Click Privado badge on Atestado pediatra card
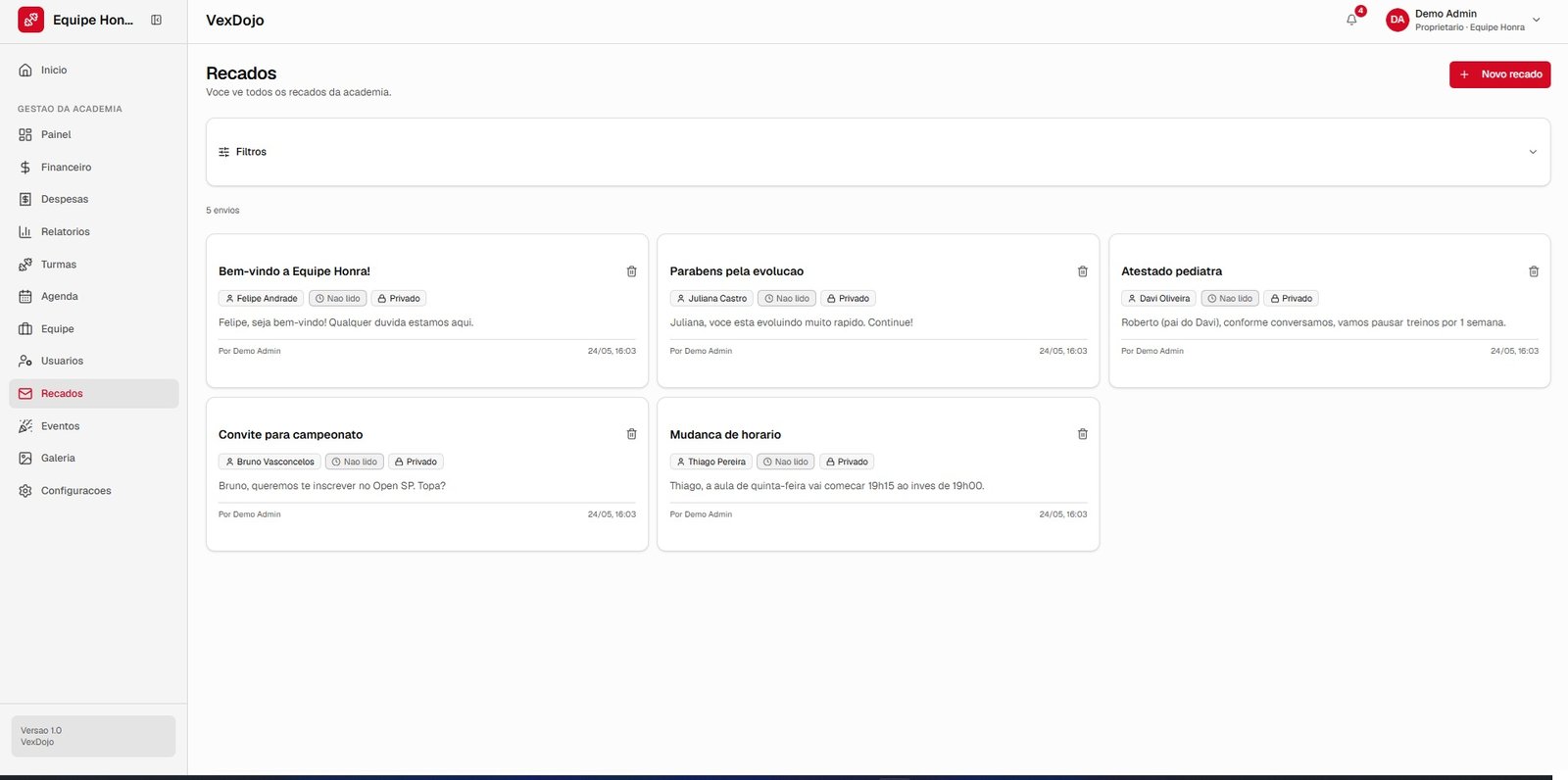 point(1291,299)
